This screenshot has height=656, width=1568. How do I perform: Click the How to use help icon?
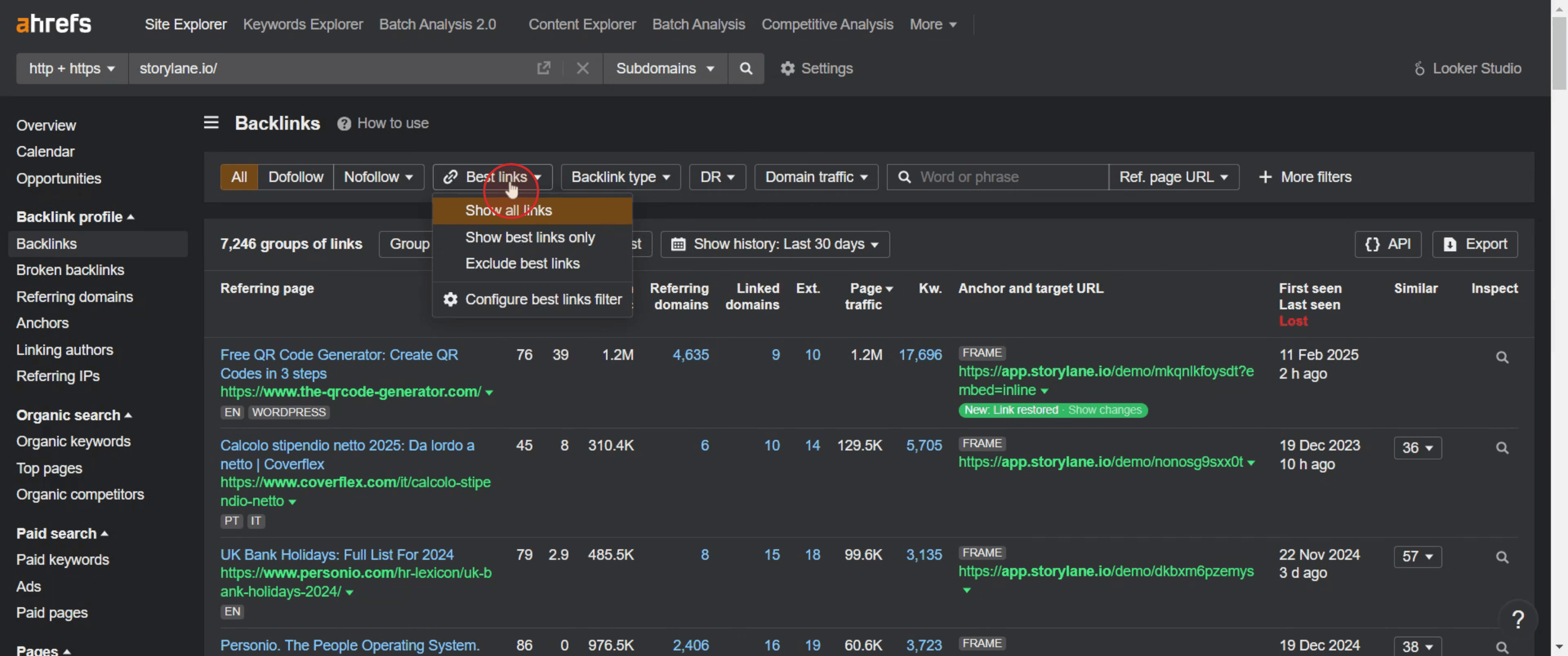(344, 124)
